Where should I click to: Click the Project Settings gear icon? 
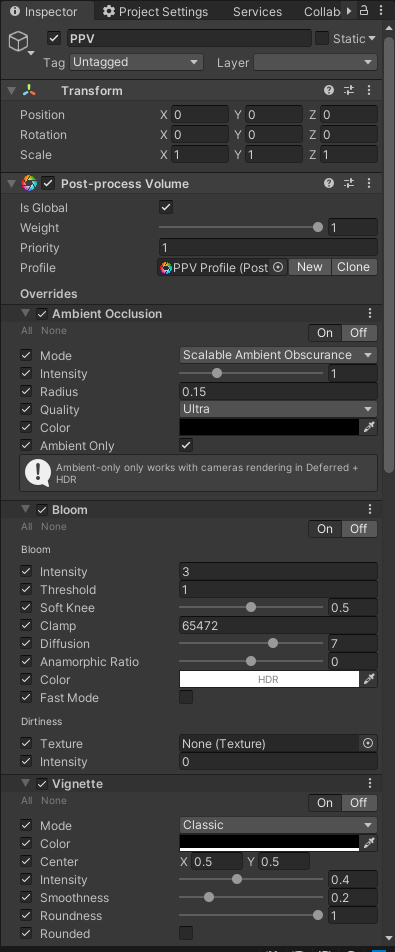(109, 11)
